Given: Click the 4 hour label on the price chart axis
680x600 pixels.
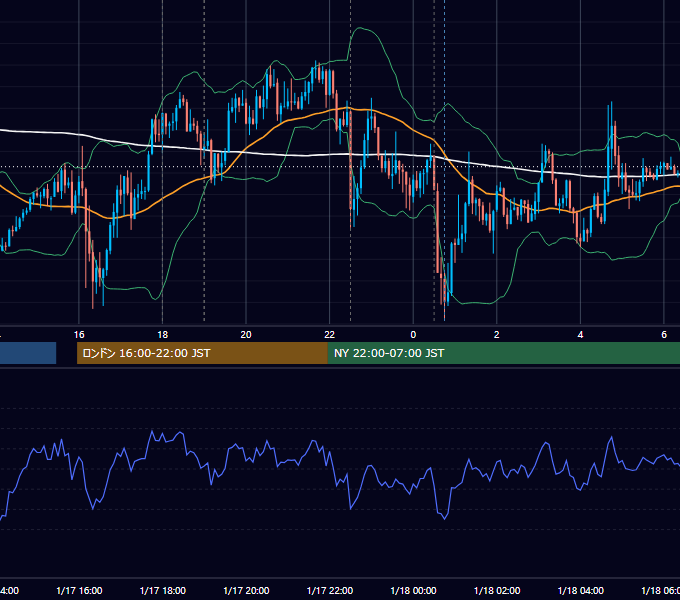Looking at the screenshot, I should [x=580, y=335].
